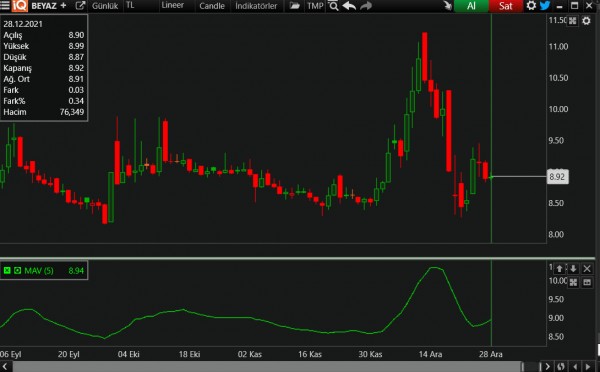This screenshot has height=372, width=600.
Task: Move MAV indicator panel up
Action: click(559, 269)
